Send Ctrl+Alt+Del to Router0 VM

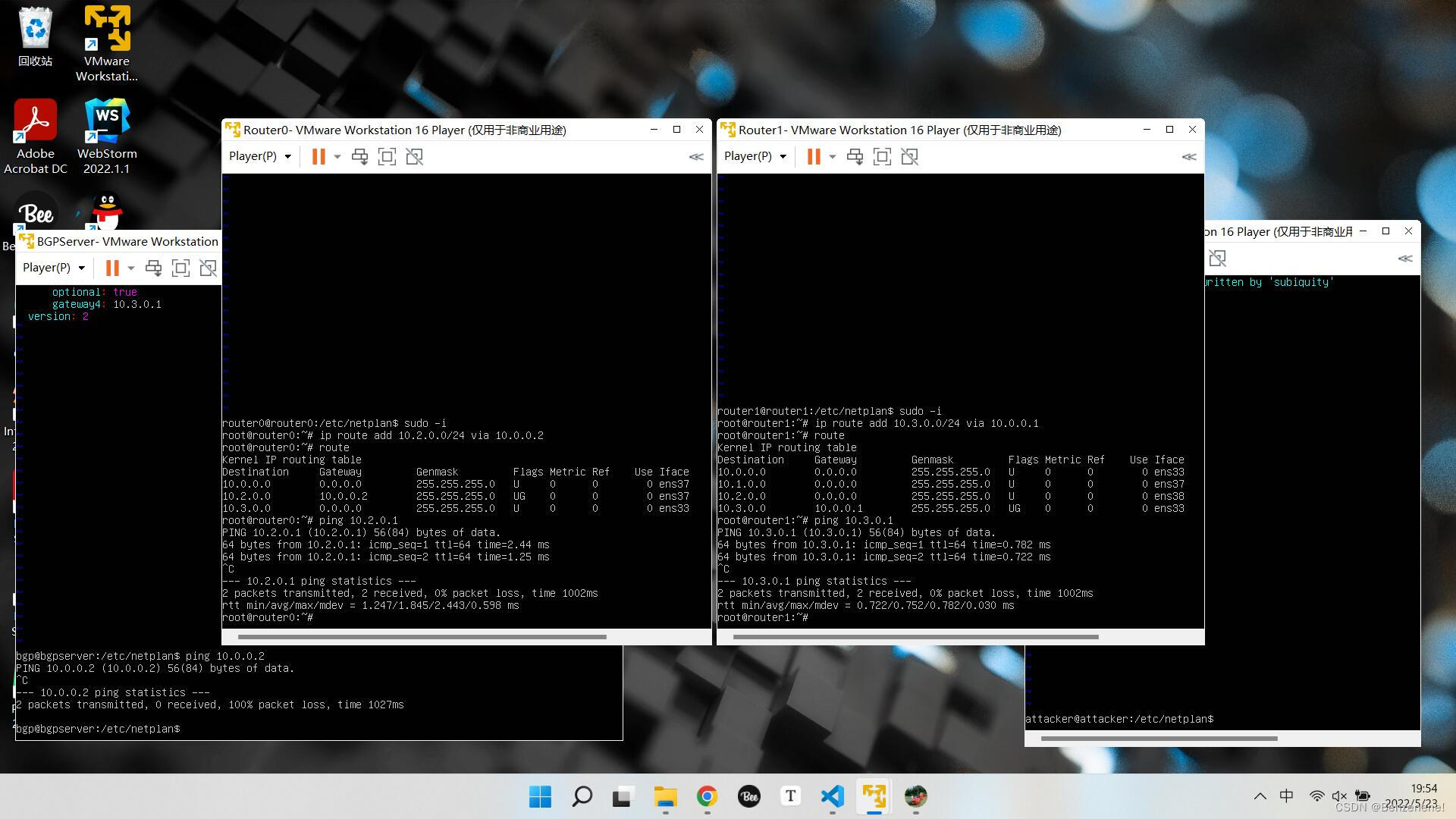click(359, 157)
